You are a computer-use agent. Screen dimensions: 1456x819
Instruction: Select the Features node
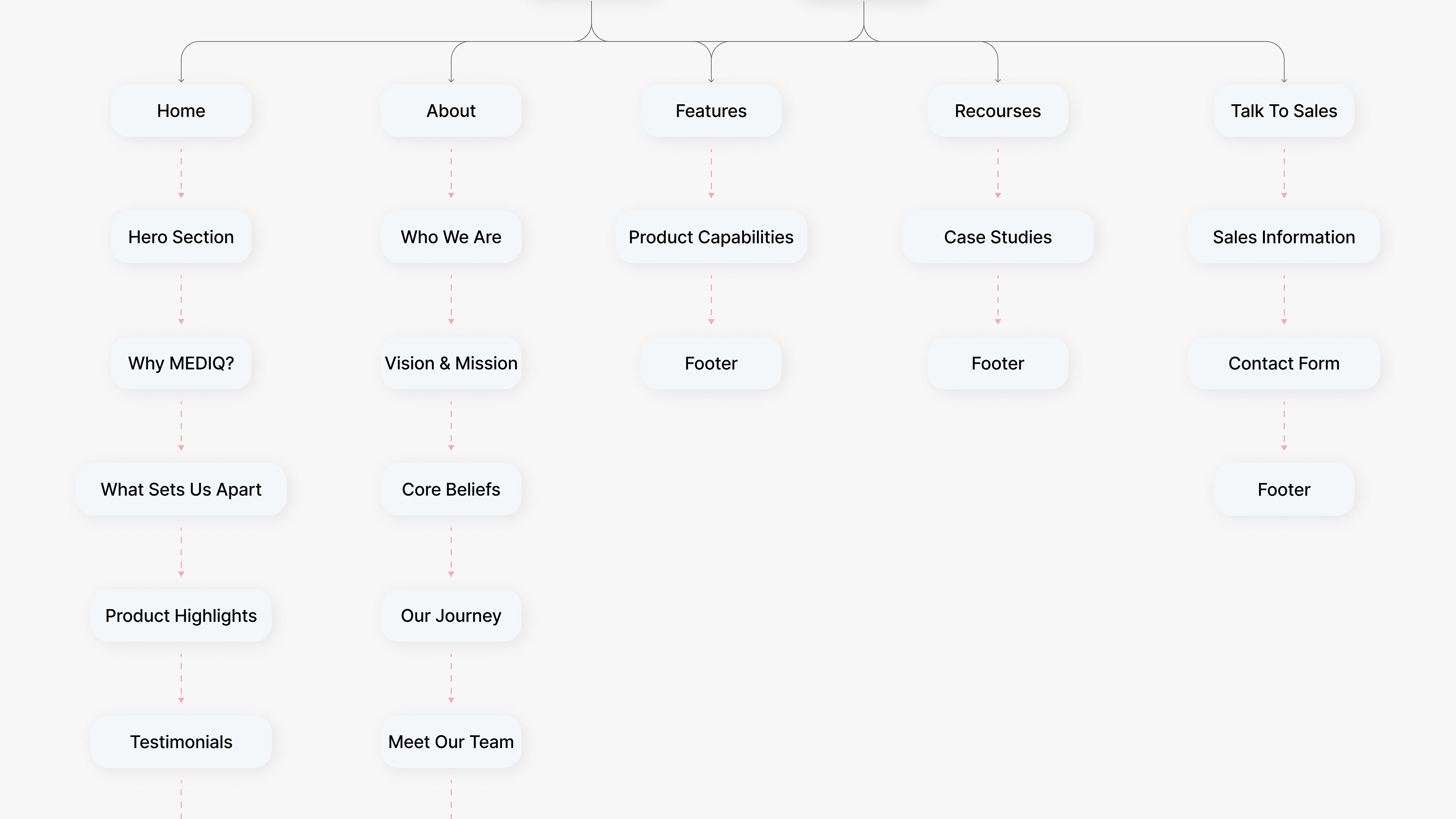711,111
